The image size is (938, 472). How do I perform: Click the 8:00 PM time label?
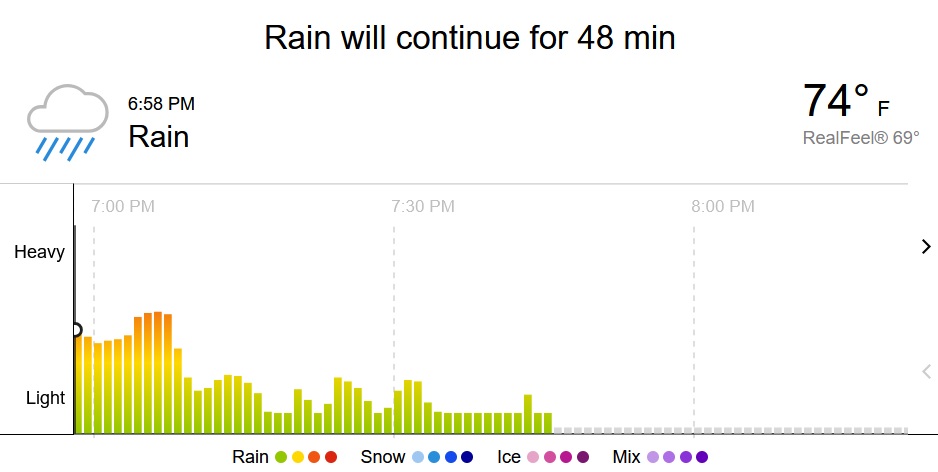(x=723, y=206)
